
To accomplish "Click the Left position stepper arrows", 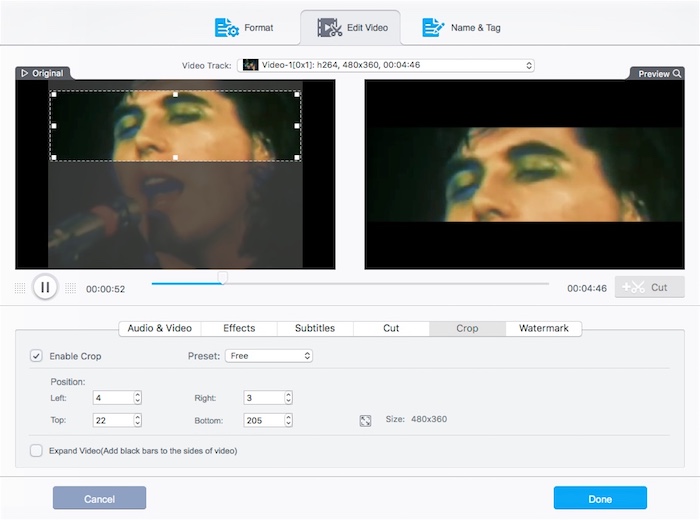I will click(x=138, y=398).
